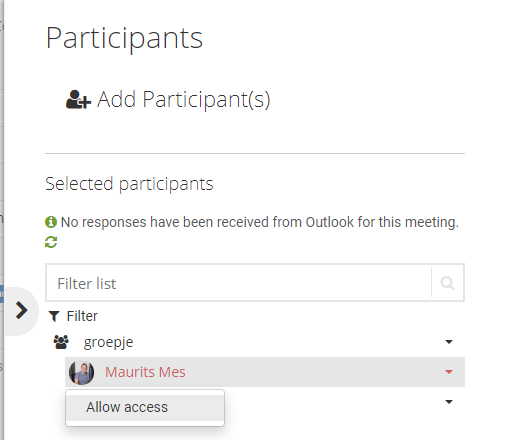Image resolution: width=505 pixels, height=440 pixels.
Task: Open the dropdown arrow below Maurits Mes row
Action: 449,402
